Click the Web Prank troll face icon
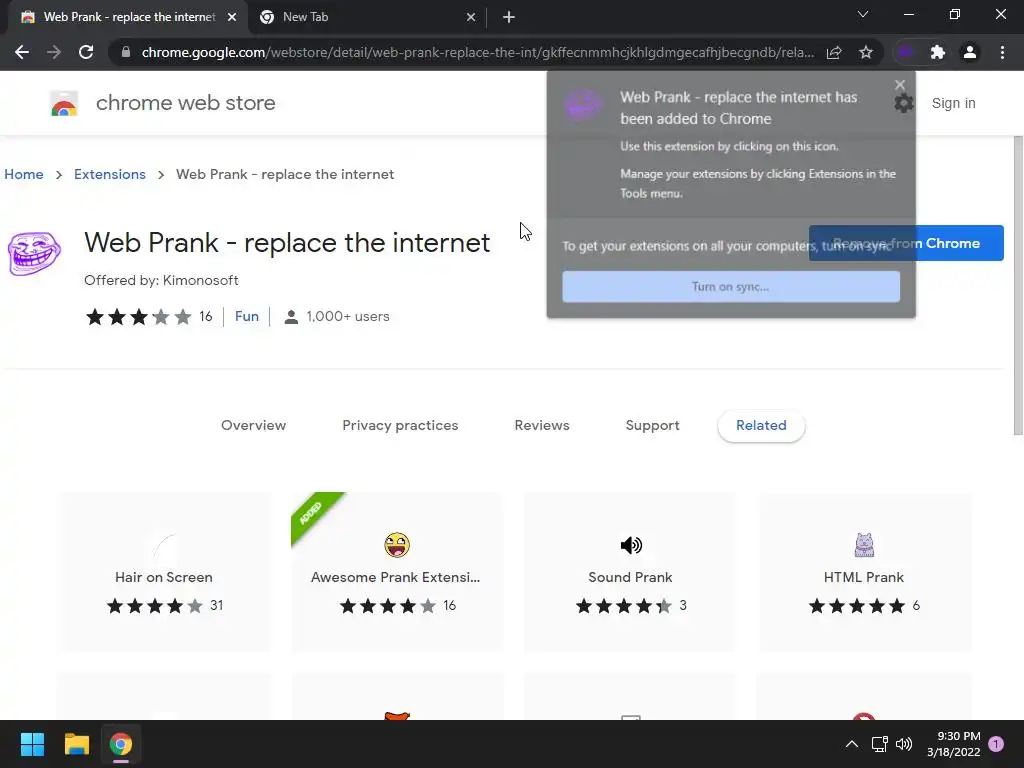Screen dimensions: 1024x768 click(34, 253)
